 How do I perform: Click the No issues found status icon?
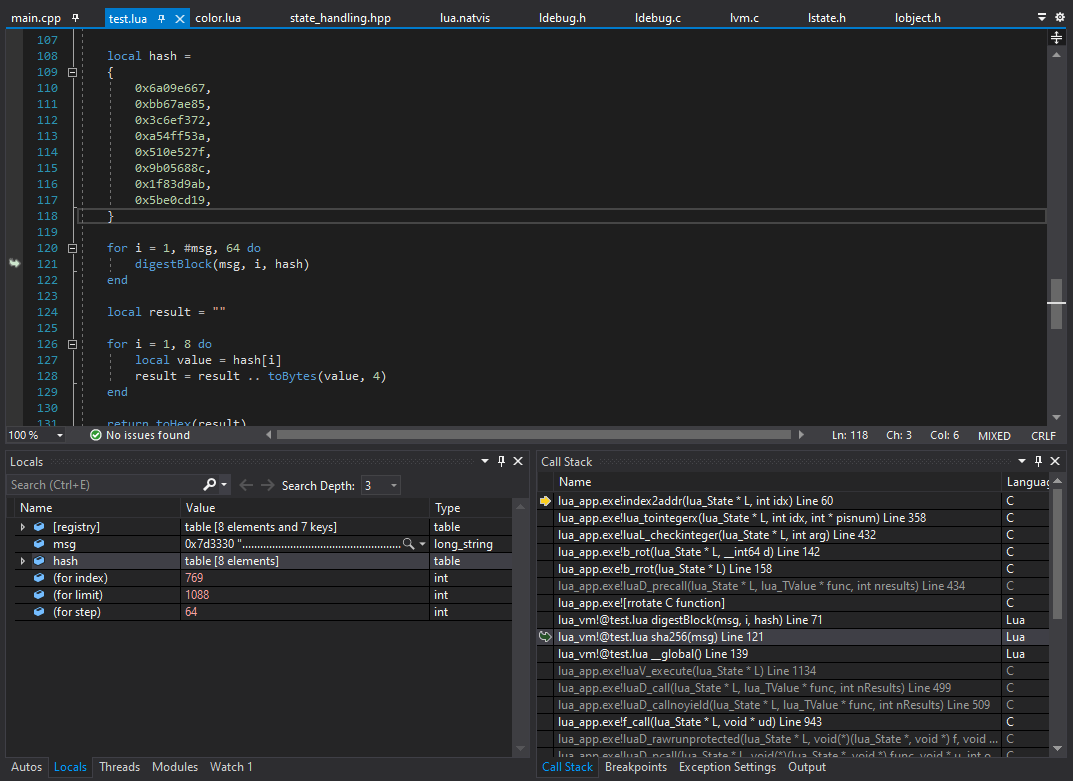(96, 436)
